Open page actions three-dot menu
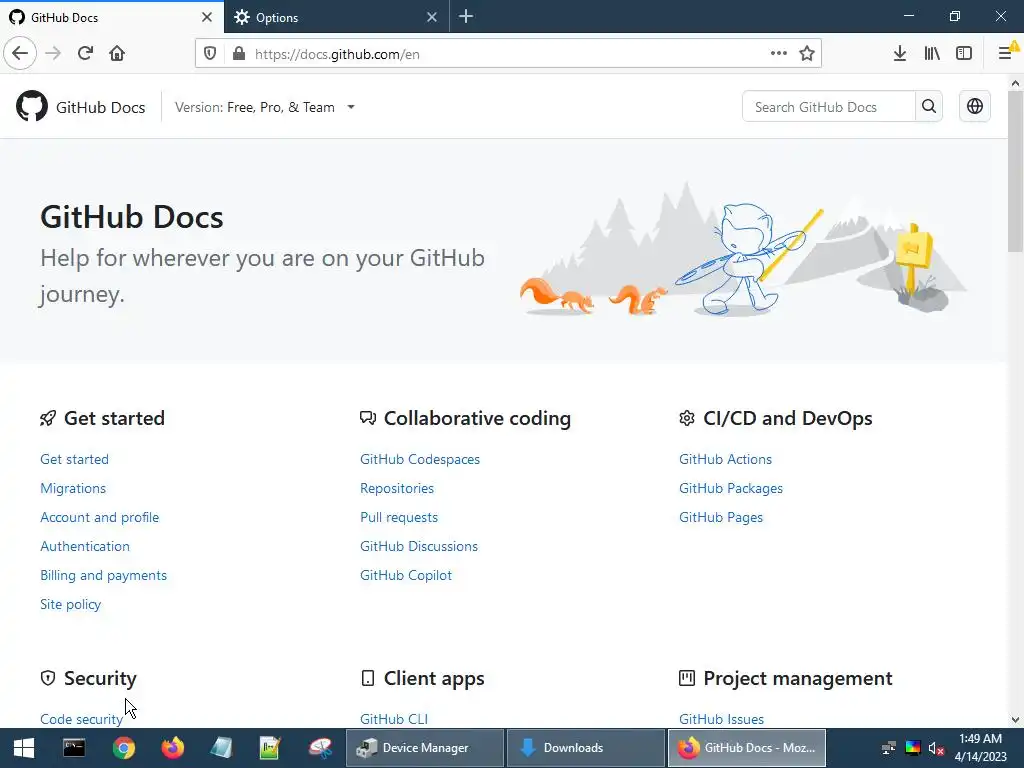The width and height of the screenshot is (1024, 768). tap(778, 54)
